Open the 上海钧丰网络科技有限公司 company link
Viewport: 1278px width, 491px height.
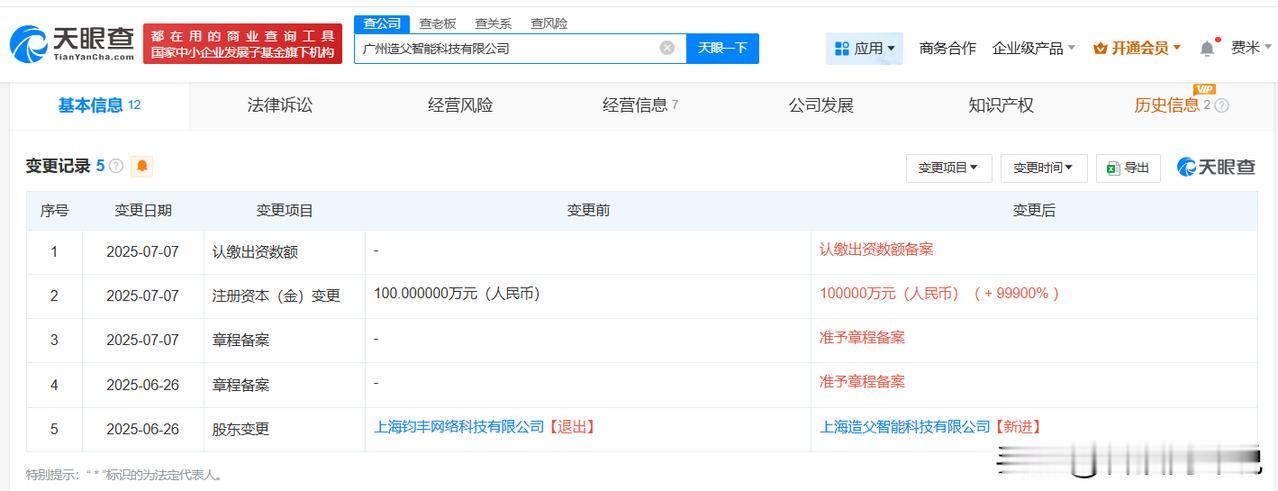pyautogui.click(x=459, y=427)
